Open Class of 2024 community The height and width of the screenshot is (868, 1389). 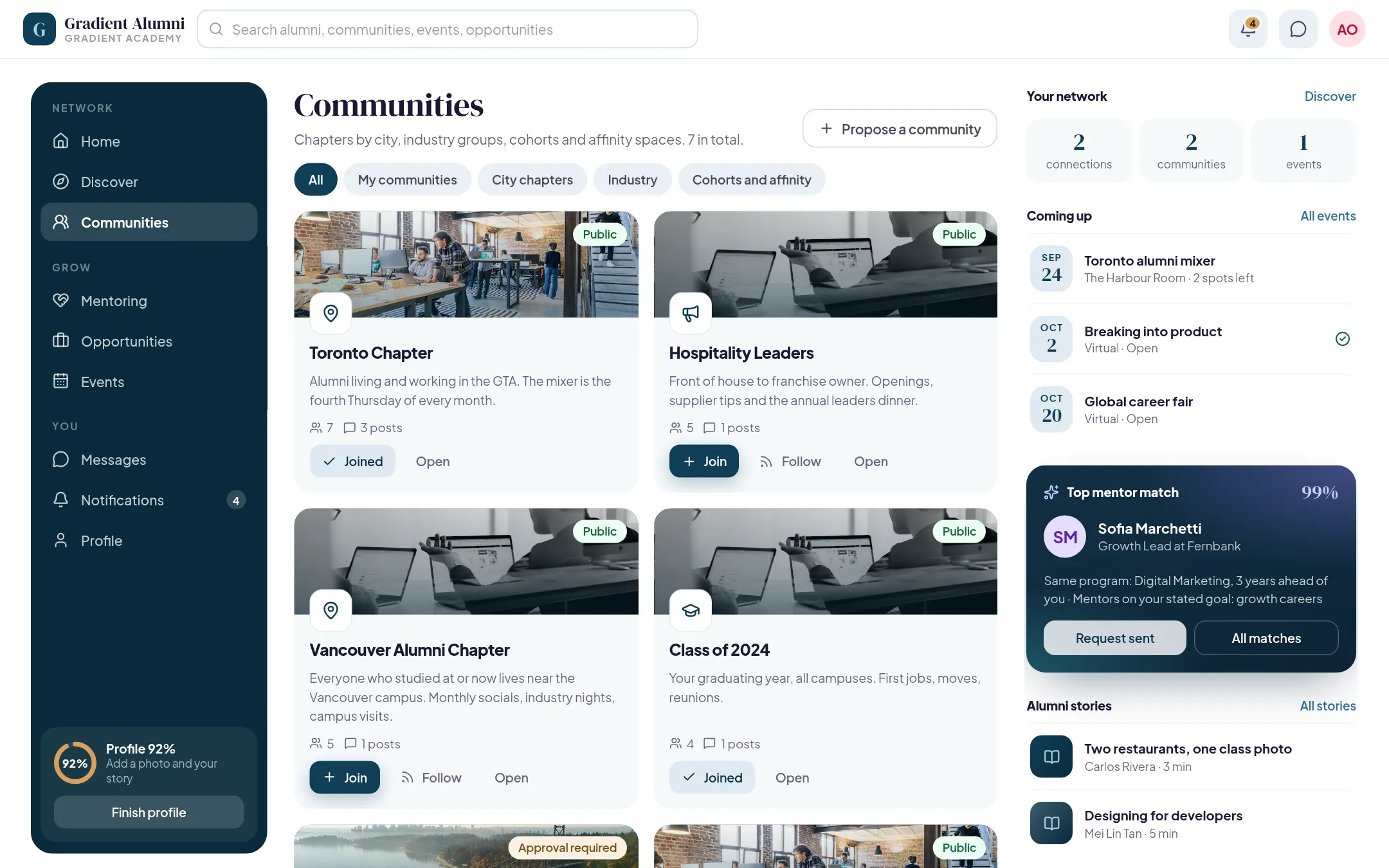tap(792, 778)
